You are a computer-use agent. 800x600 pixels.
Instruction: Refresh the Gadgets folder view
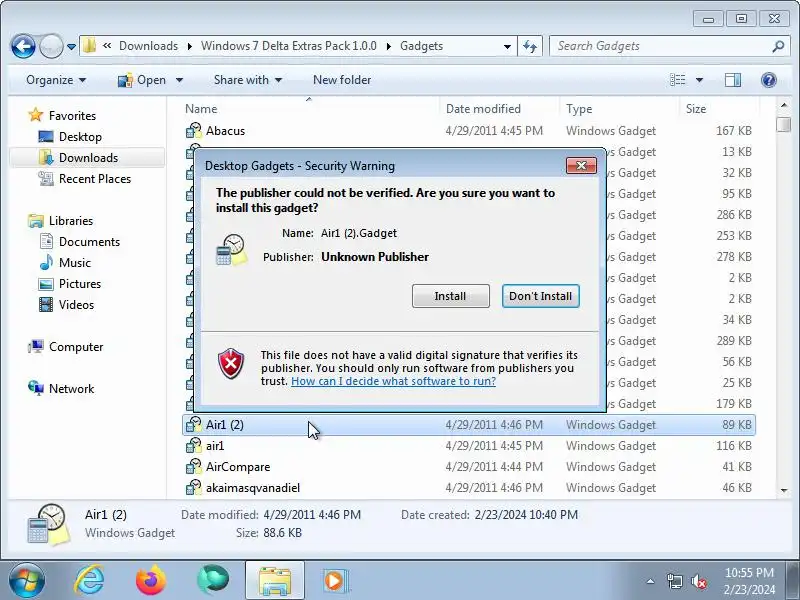point(530,46)
